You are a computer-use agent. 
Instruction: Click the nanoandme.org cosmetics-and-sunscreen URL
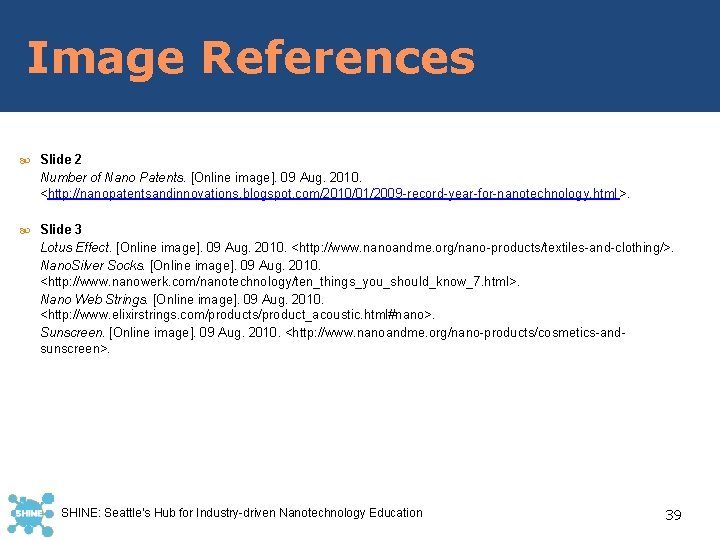pos(333,340)
